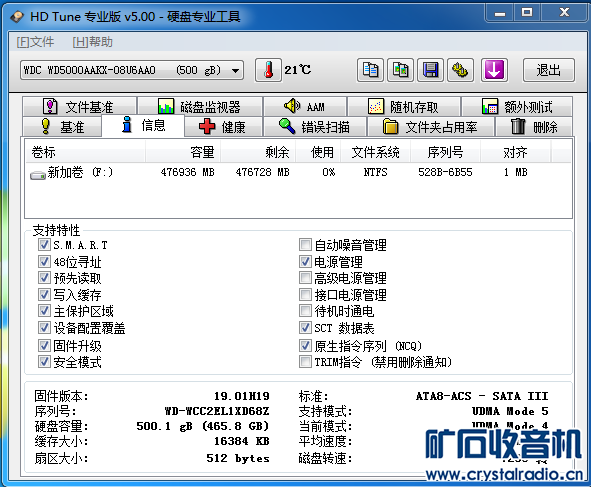Click the 528B-6B55 serial cell
This screenshot has width=591, height=487.
(445, 173)
